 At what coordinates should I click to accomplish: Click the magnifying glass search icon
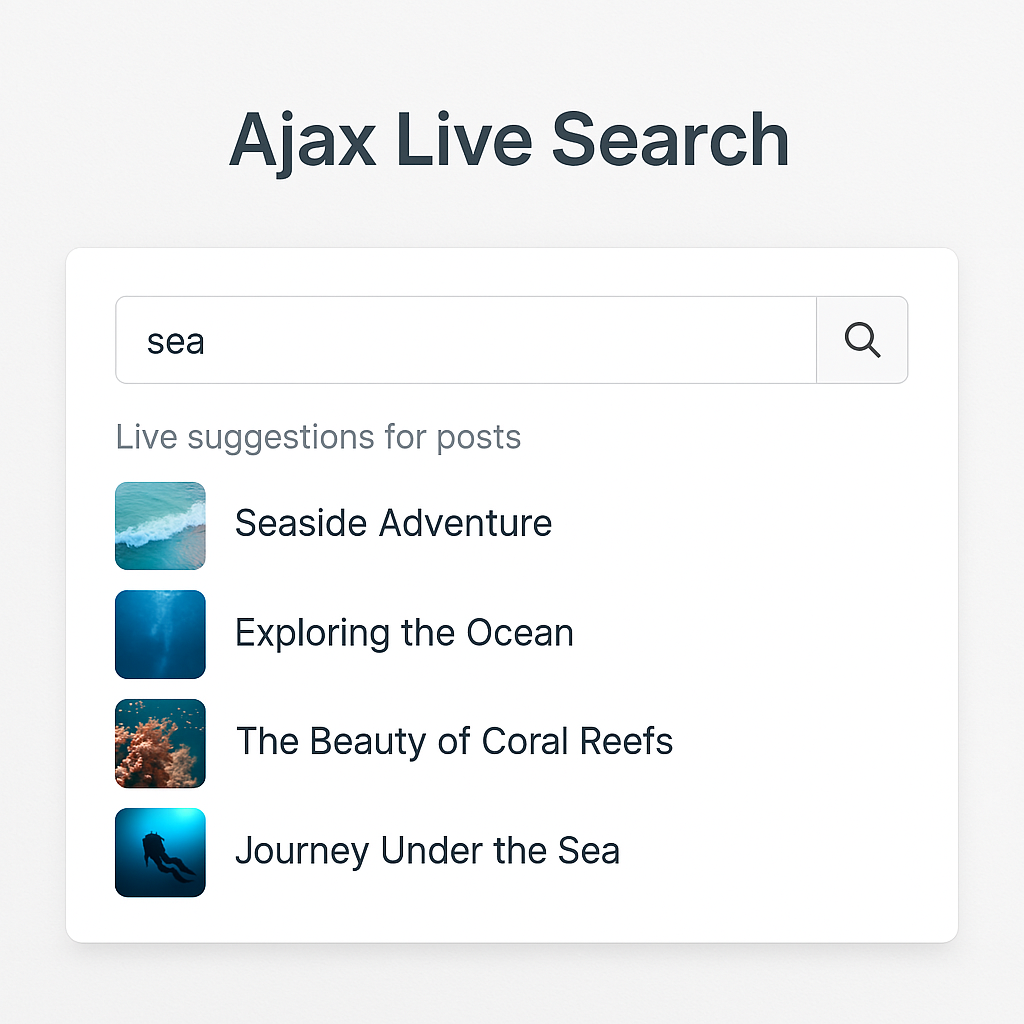coord(862,340)
